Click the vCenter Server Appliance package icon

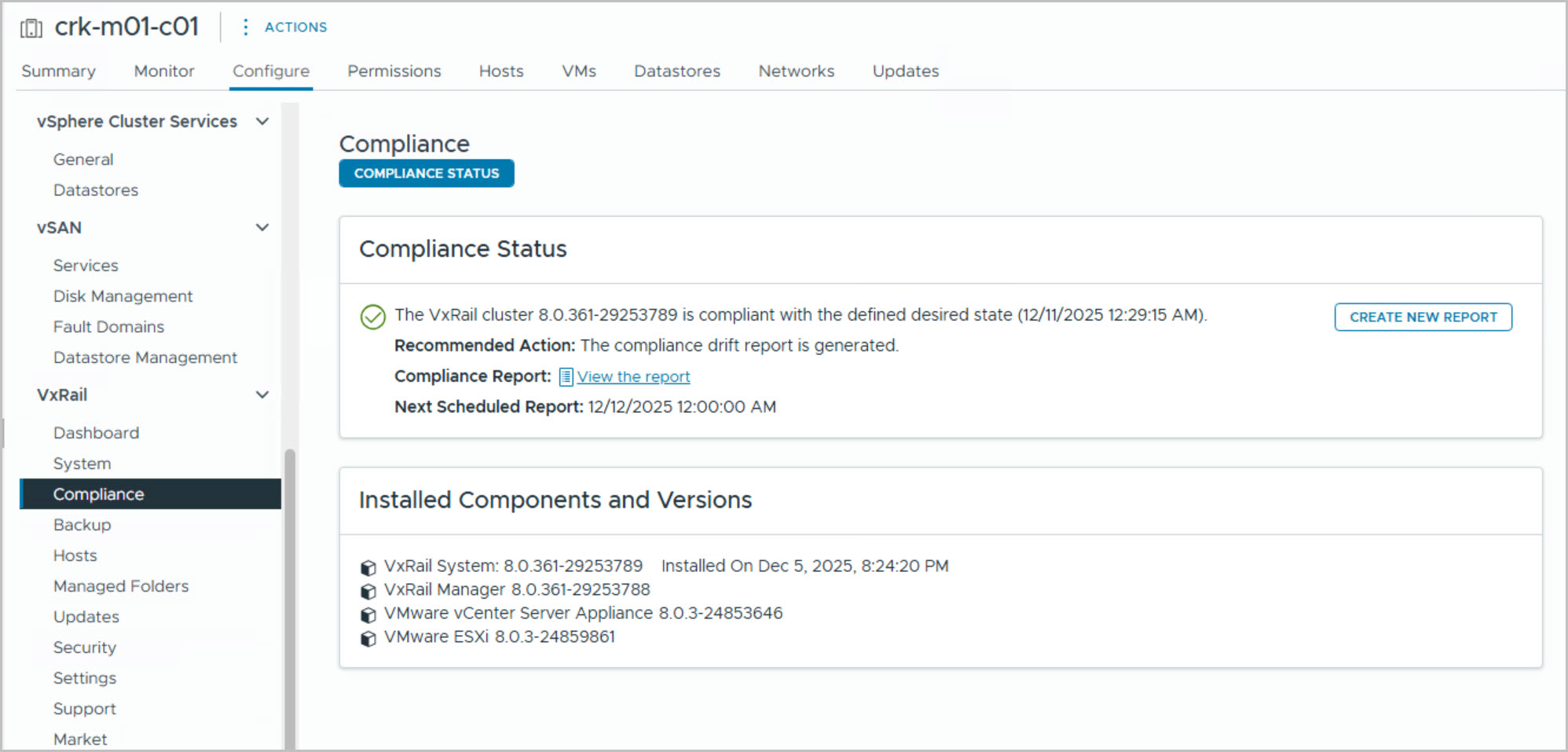[x=368, y=614]
